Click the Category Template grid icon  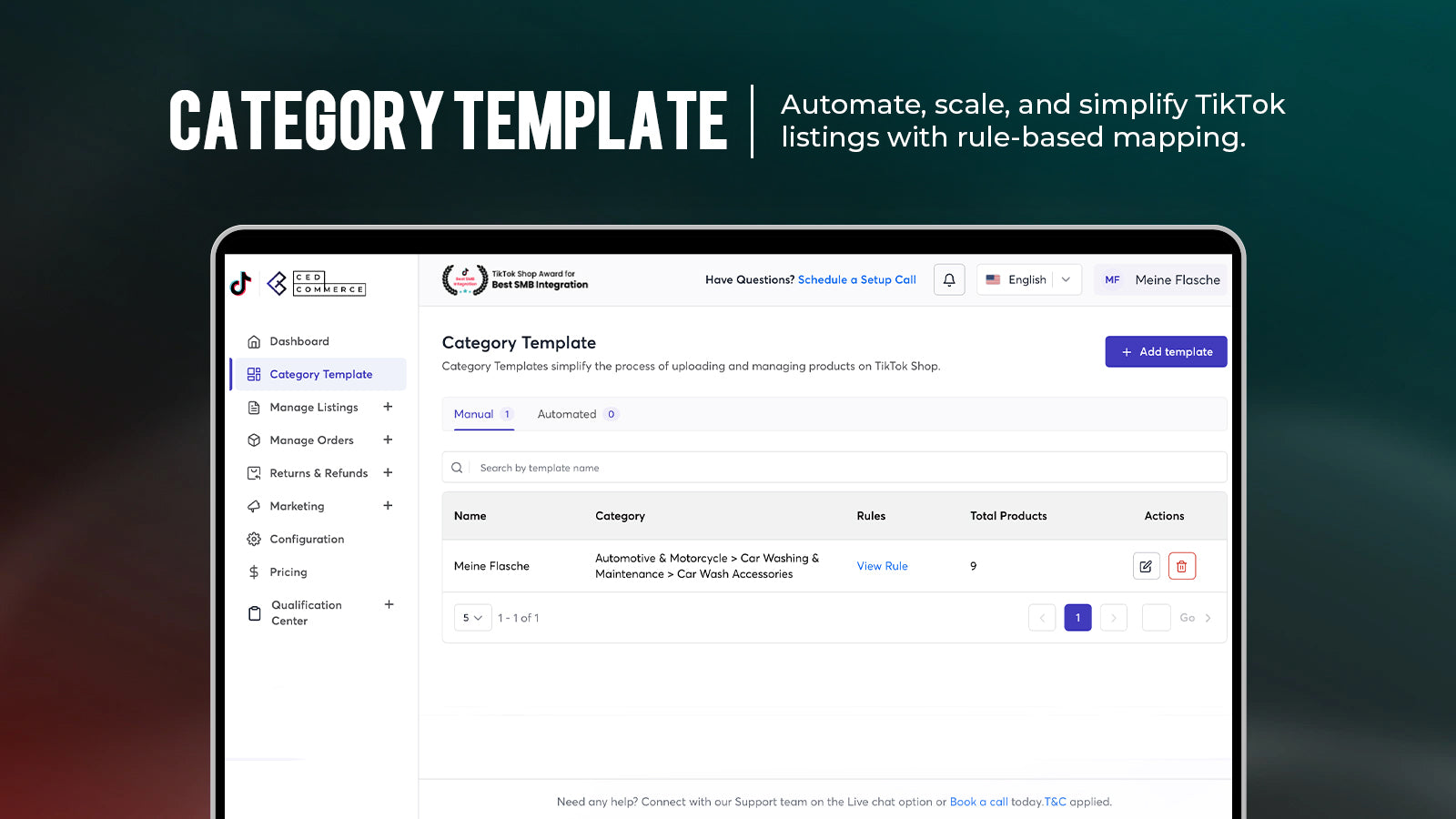click(x=254, y=374)
